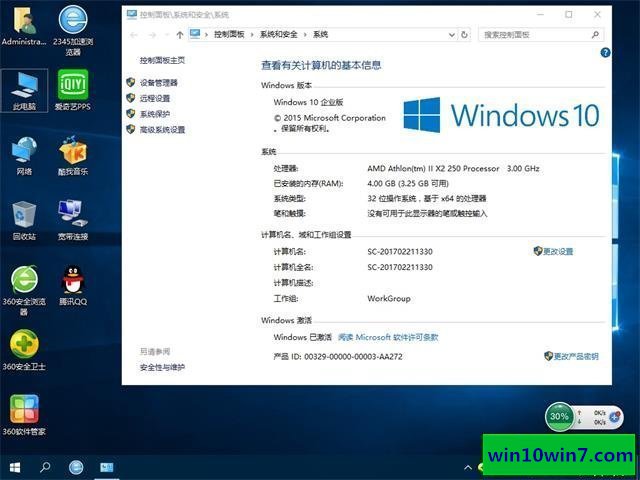Click the back navigation arrow

pyautogui.click(x=134, y=35)
